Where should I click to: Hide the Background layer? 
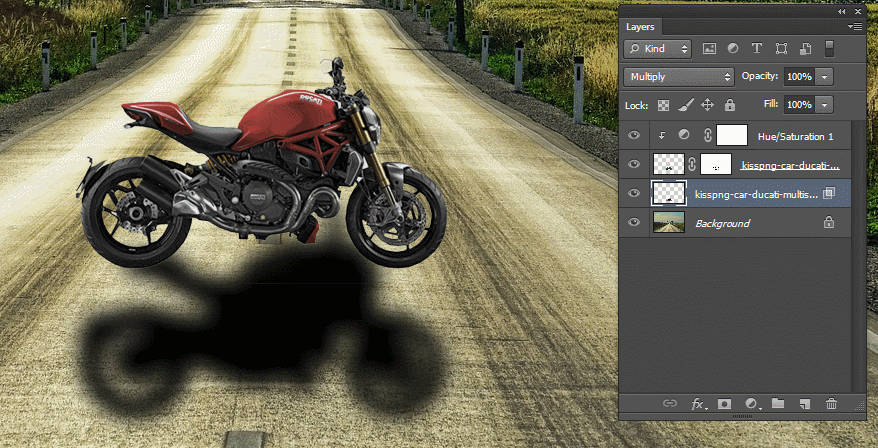click(634, 222)
